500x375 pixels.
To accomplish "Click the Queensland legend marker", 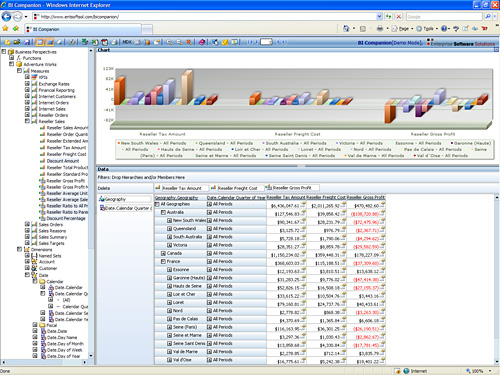I will 197,143.
